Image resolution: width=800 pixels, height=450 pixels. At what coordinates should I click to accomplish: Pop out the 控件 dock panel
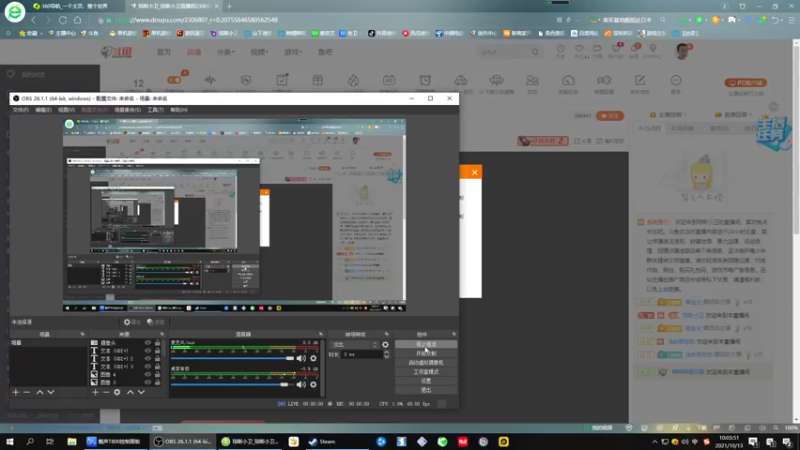pyautogui.click(x=454, y=334)
